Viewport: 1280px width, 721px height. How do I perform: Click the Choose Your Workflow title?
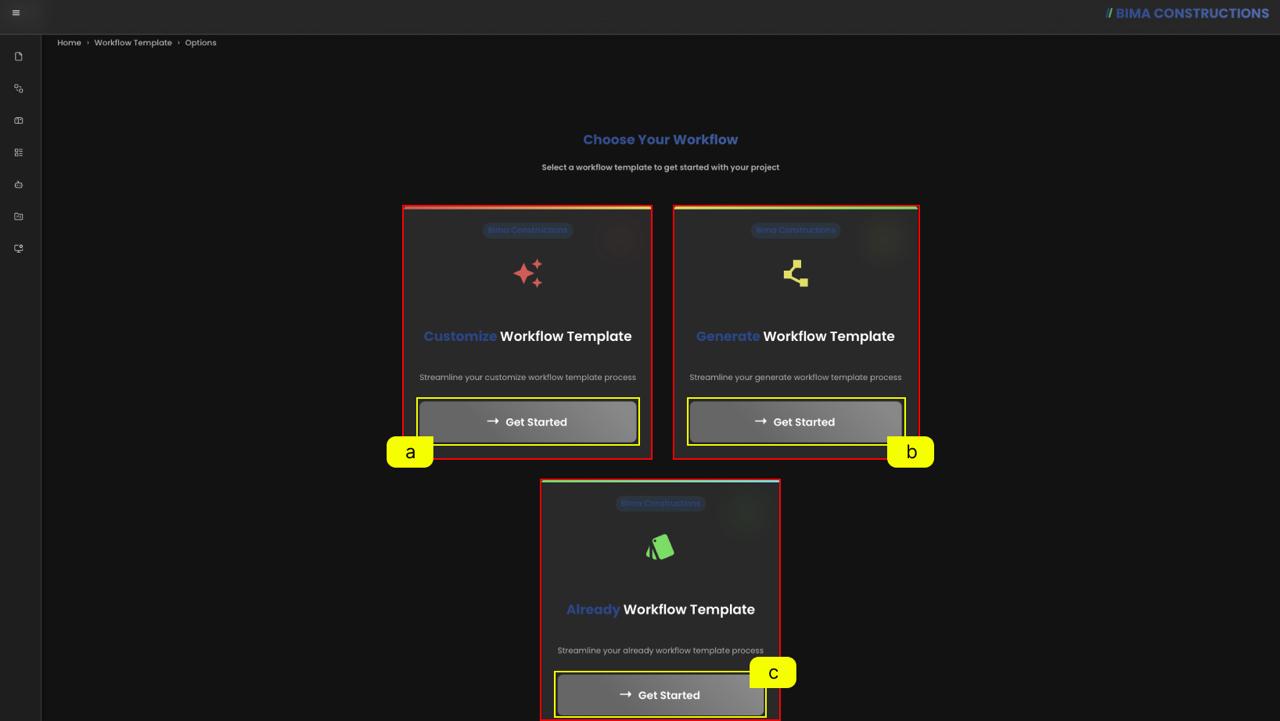(660, 140)
